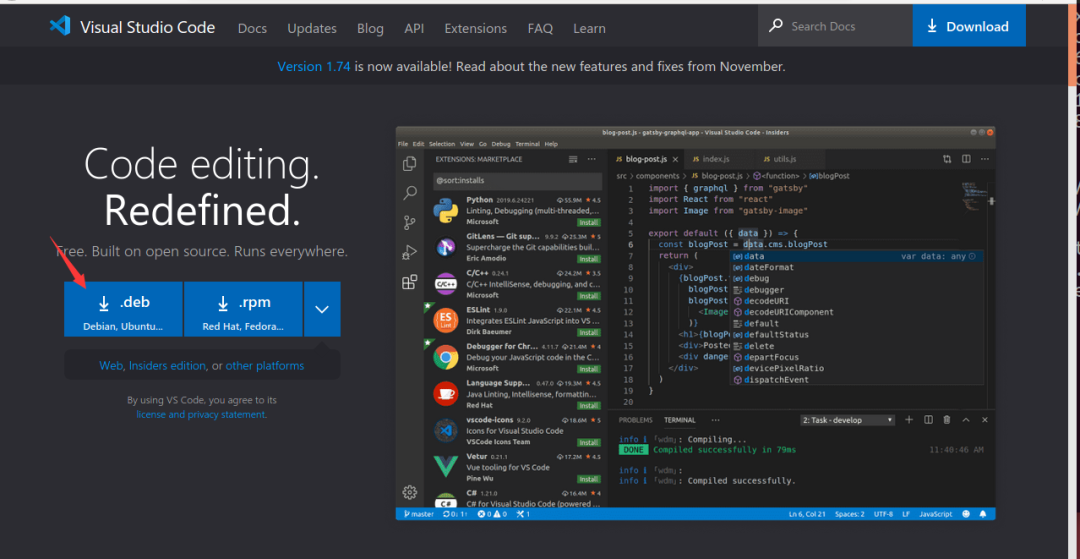Click the Explorer icon in screenshot sidebar
Viewport: 1080px width, 559px height.
coord(409,164)
